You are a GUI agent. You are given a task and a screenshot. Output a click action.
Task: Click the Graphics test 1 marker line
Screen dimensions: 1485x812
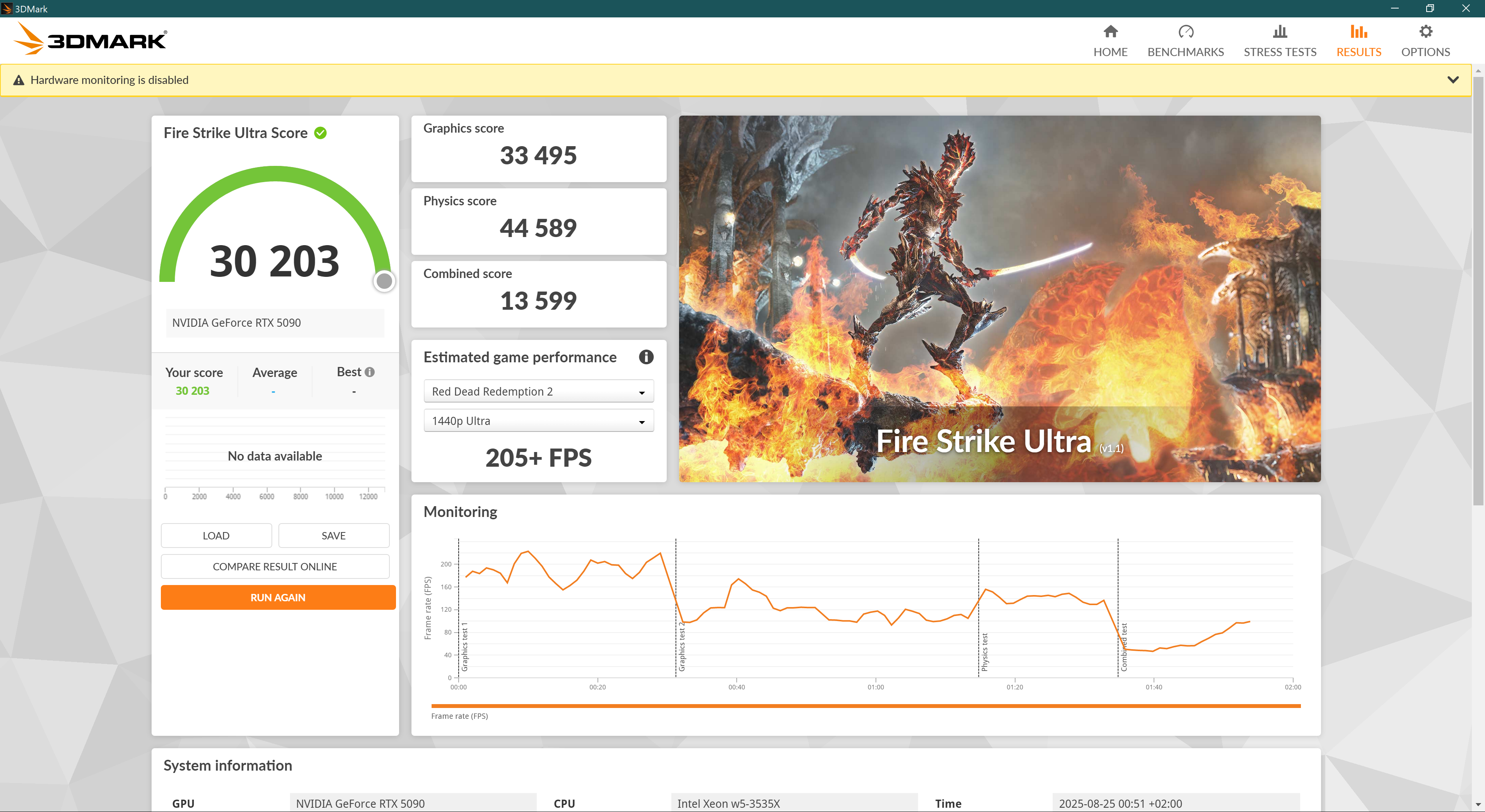point(458,608)
